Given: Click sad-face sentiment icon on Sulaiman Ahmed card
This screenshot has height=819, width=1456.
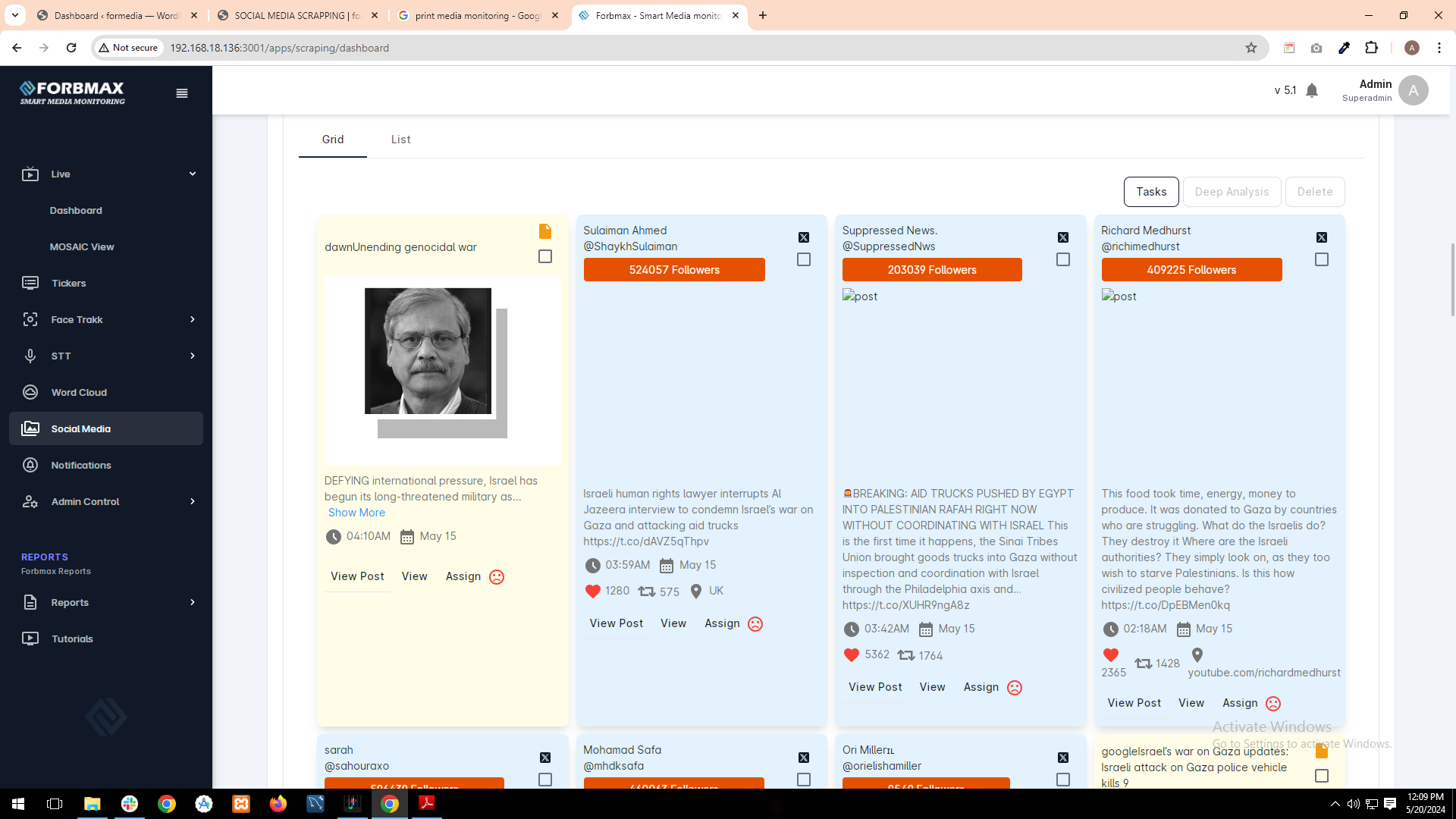Looking at the screenshot, I should coord(755,624).
